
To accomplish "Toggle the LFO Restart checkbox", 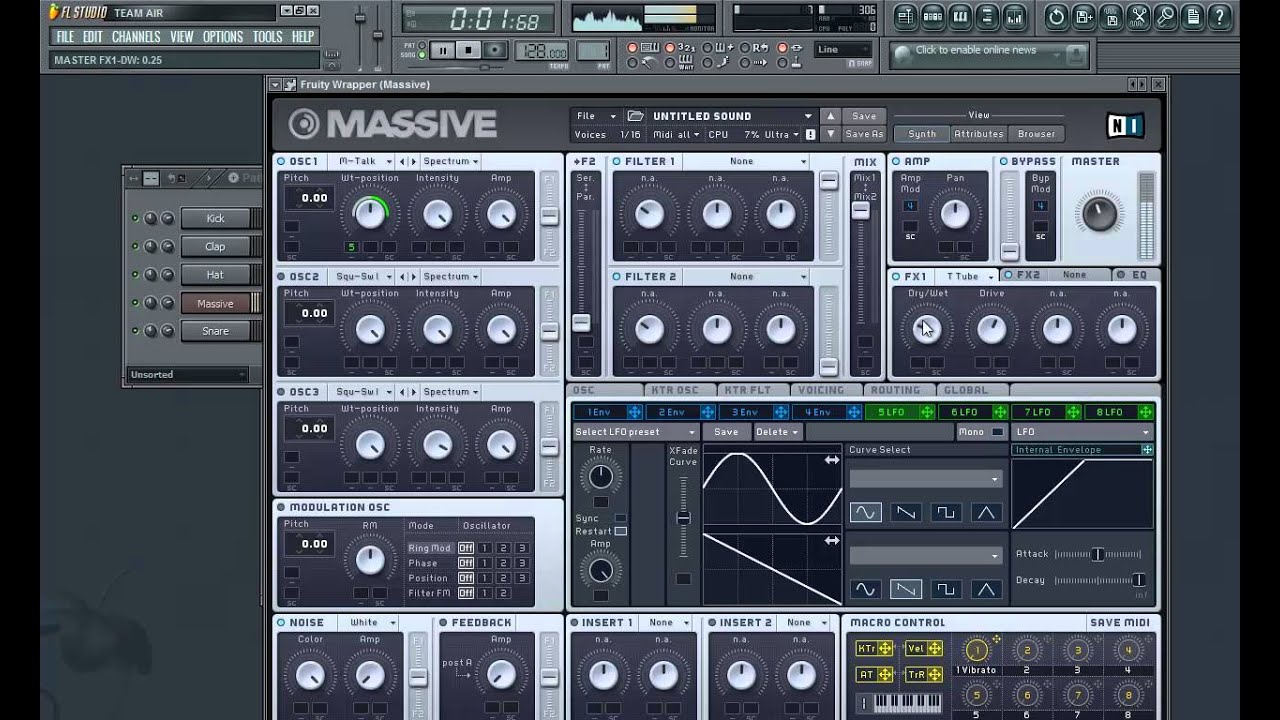I will pyautogui.click(x=621, y=531).
